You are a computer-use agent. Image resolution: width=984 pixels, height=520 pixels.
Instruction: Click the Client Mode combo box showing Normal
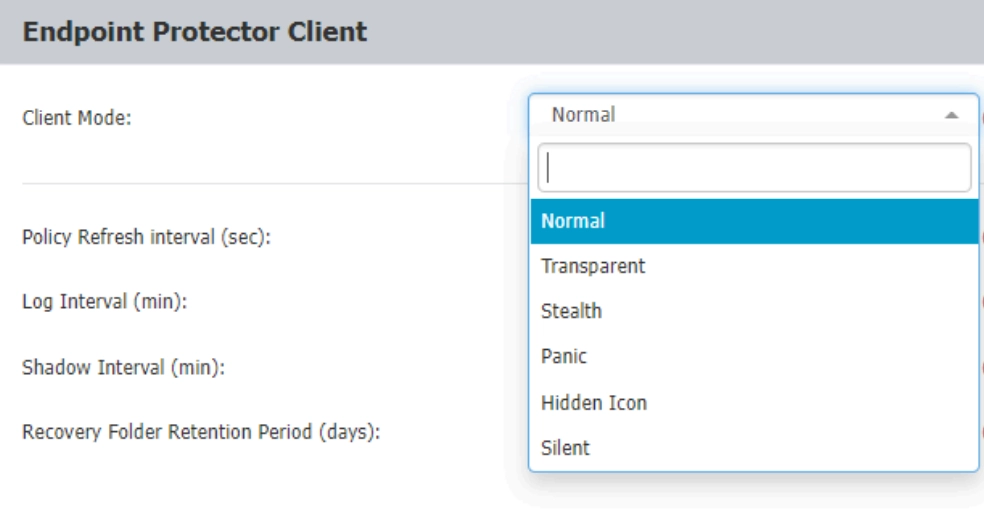[x=754, y=115]
